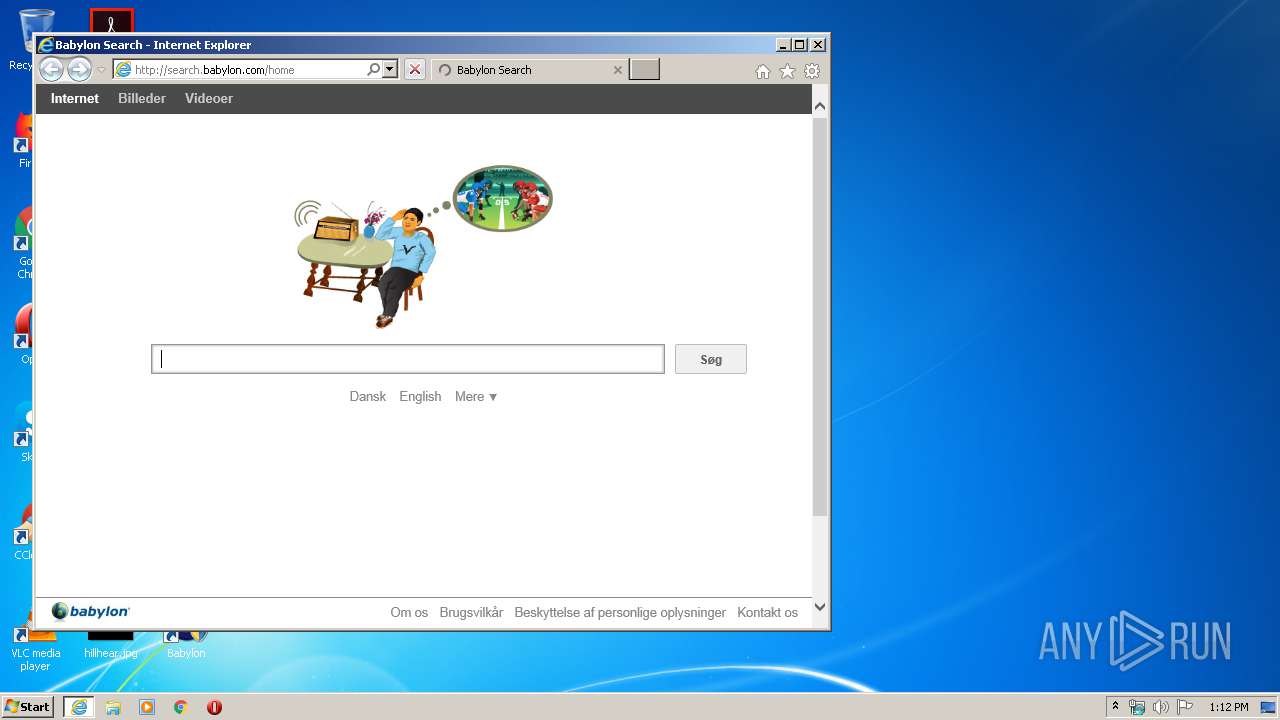1280x720 pixels.
Task: Open the Action Center flag icon
Action: 1185,707
